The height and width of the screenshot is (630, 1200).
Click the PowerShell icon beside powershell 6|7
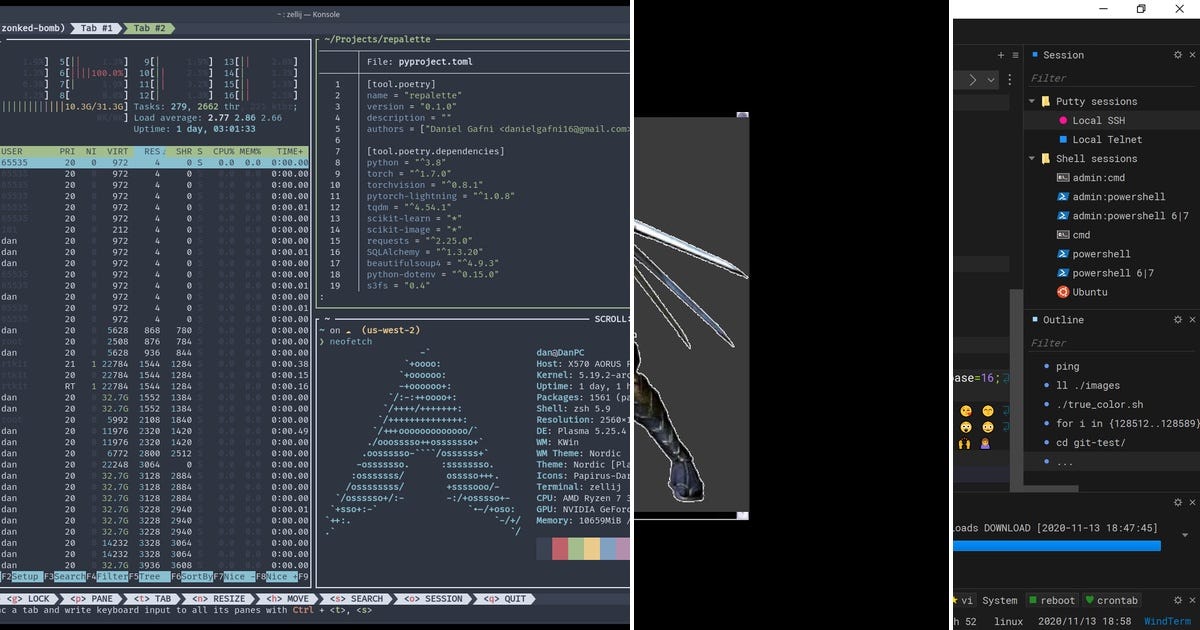click(1063, 273)
